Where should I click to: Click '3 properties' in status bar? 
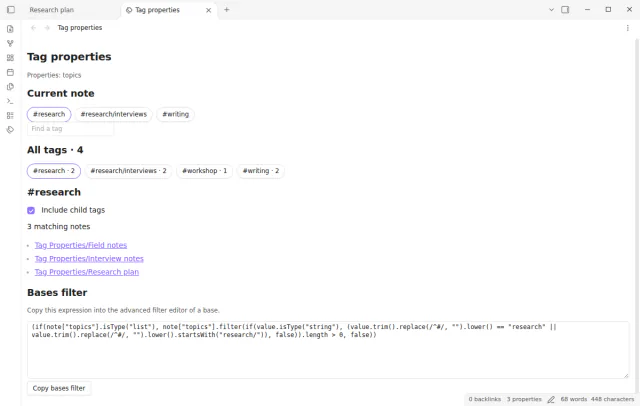click(524, 399)
